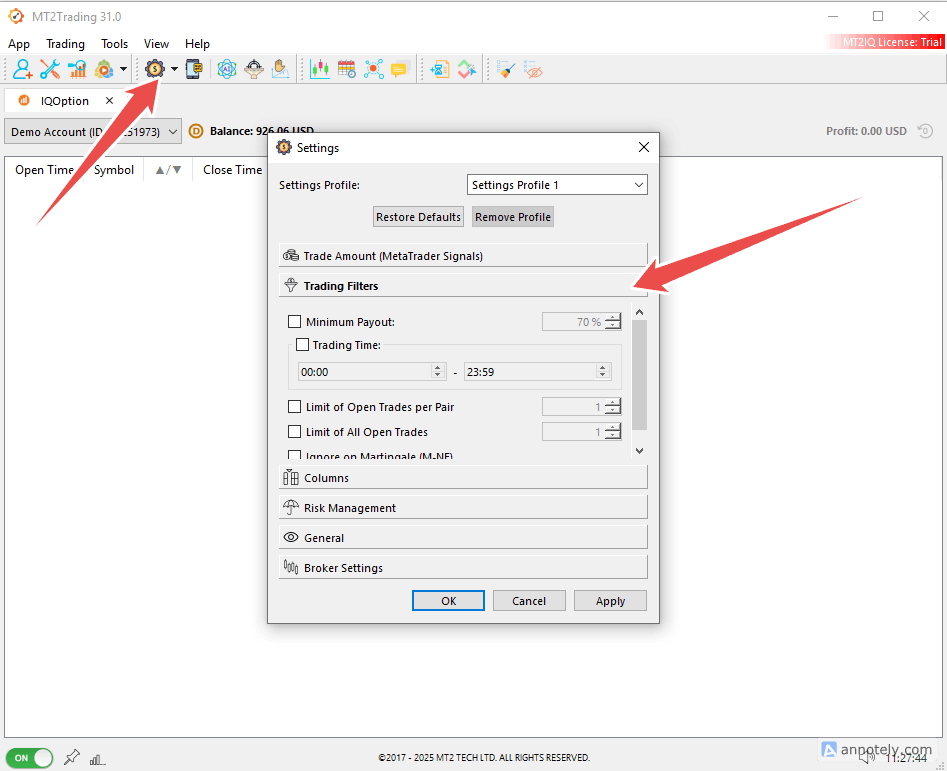Screen dimensions: 947x771
Task: Close the IQOption tab
Action: point(109,101)
